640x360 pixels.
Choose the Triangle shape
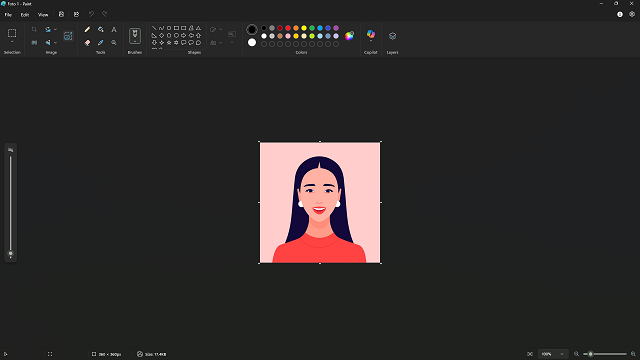click(198, 28)
